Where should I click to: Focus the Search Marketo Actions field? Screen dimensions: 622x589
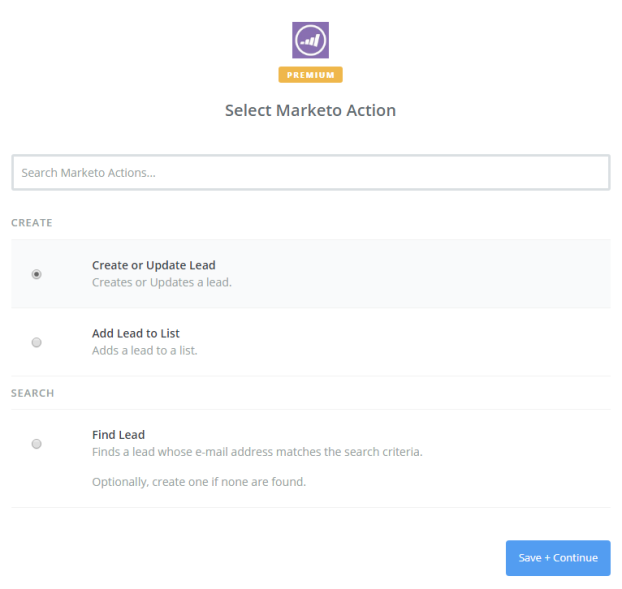coord(310,173)
